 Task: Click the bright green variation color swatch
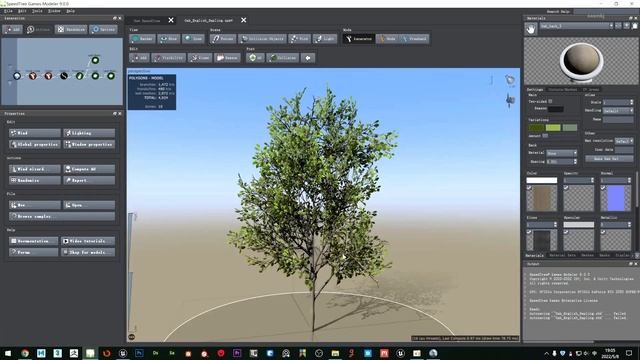[x=553, y=128]
